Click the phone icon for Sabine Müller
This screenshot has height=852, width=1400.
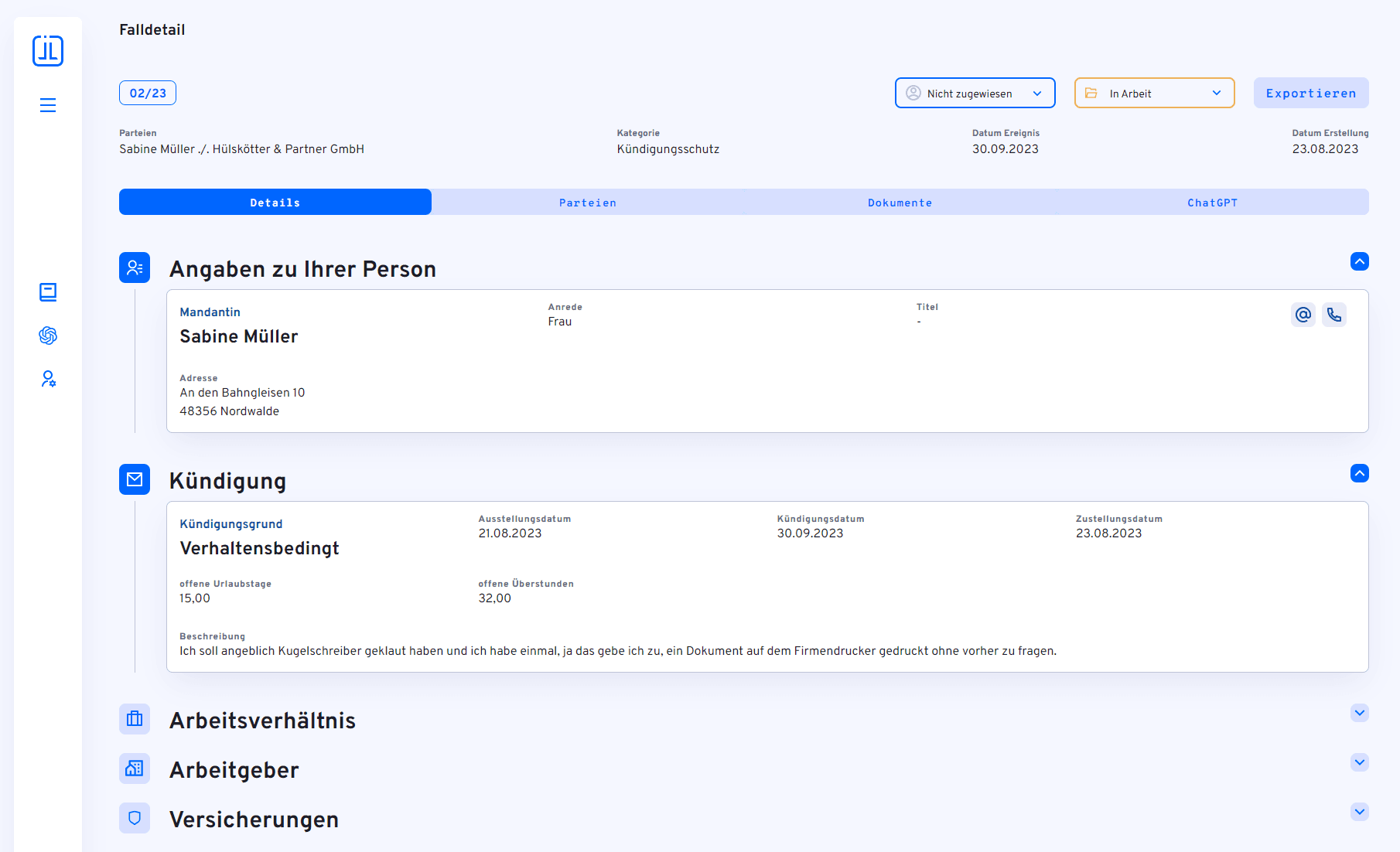pos(1334,315)
